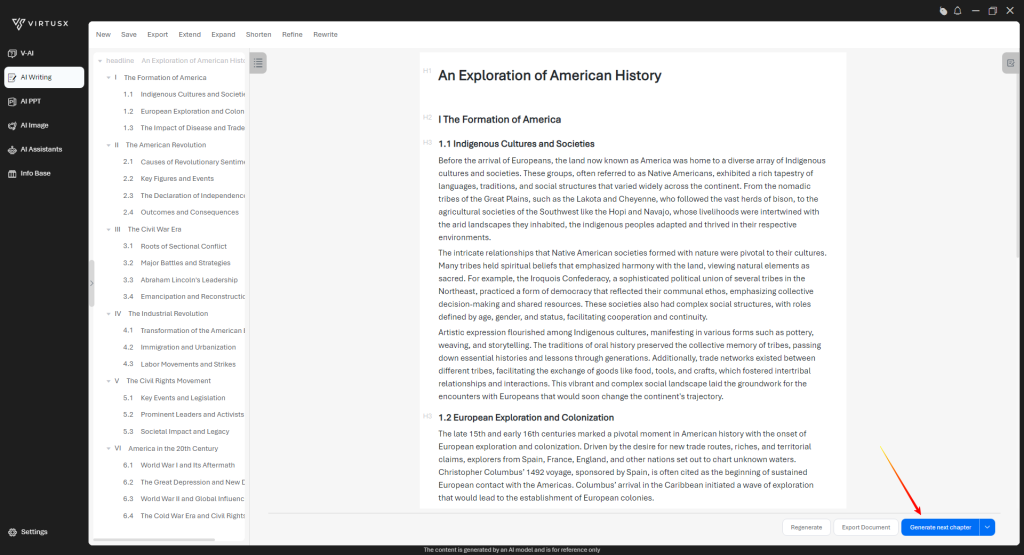Viewport: 1024px width, 555px height.
Task: Collapse chapter I The Formation of America
Action: coord(108,78)
